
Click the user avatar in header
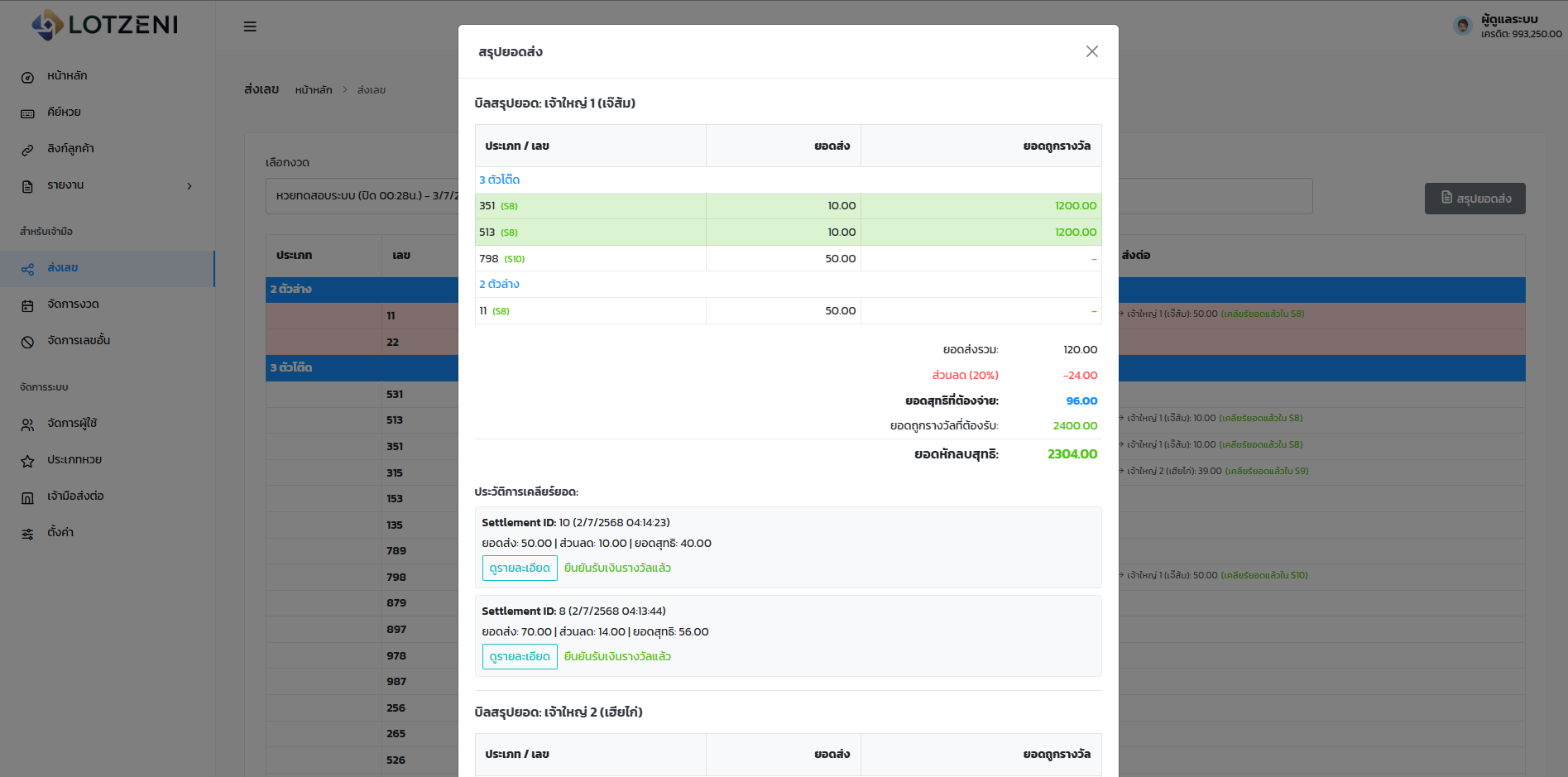1462,26
